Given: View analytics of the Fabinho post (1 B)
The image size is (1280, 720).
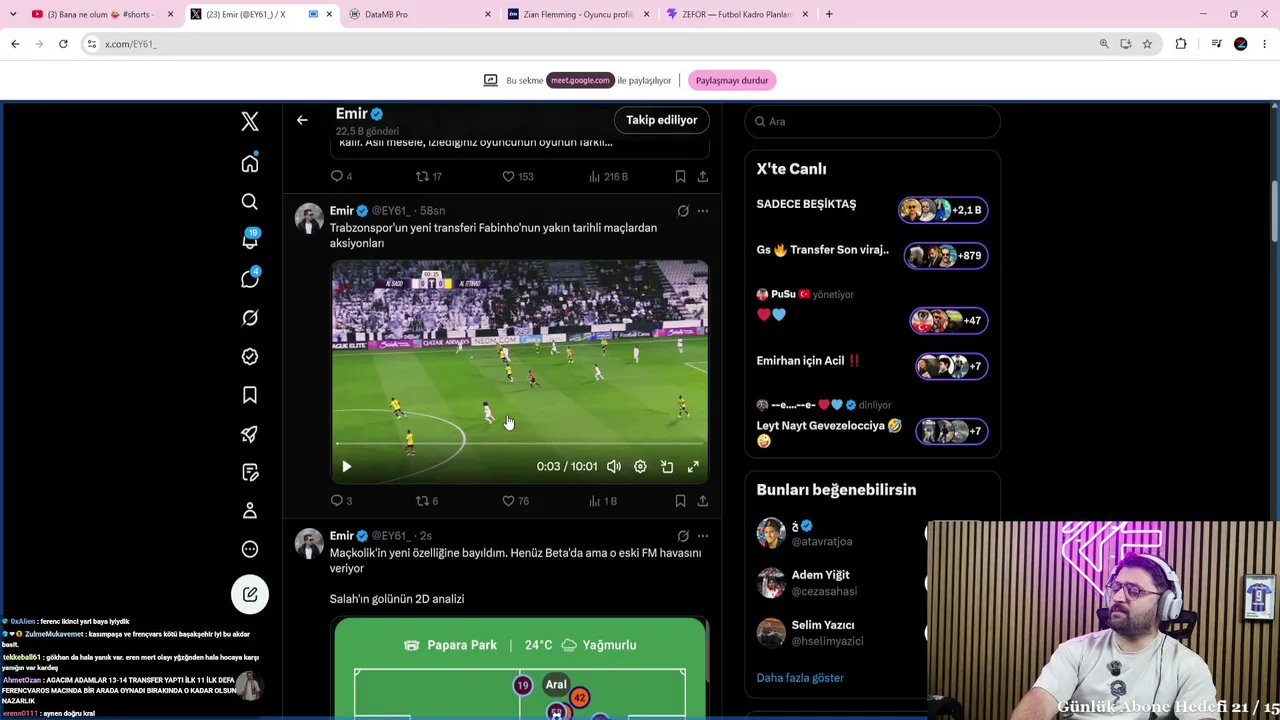Looking at the screenshot, I should point(603,501).
